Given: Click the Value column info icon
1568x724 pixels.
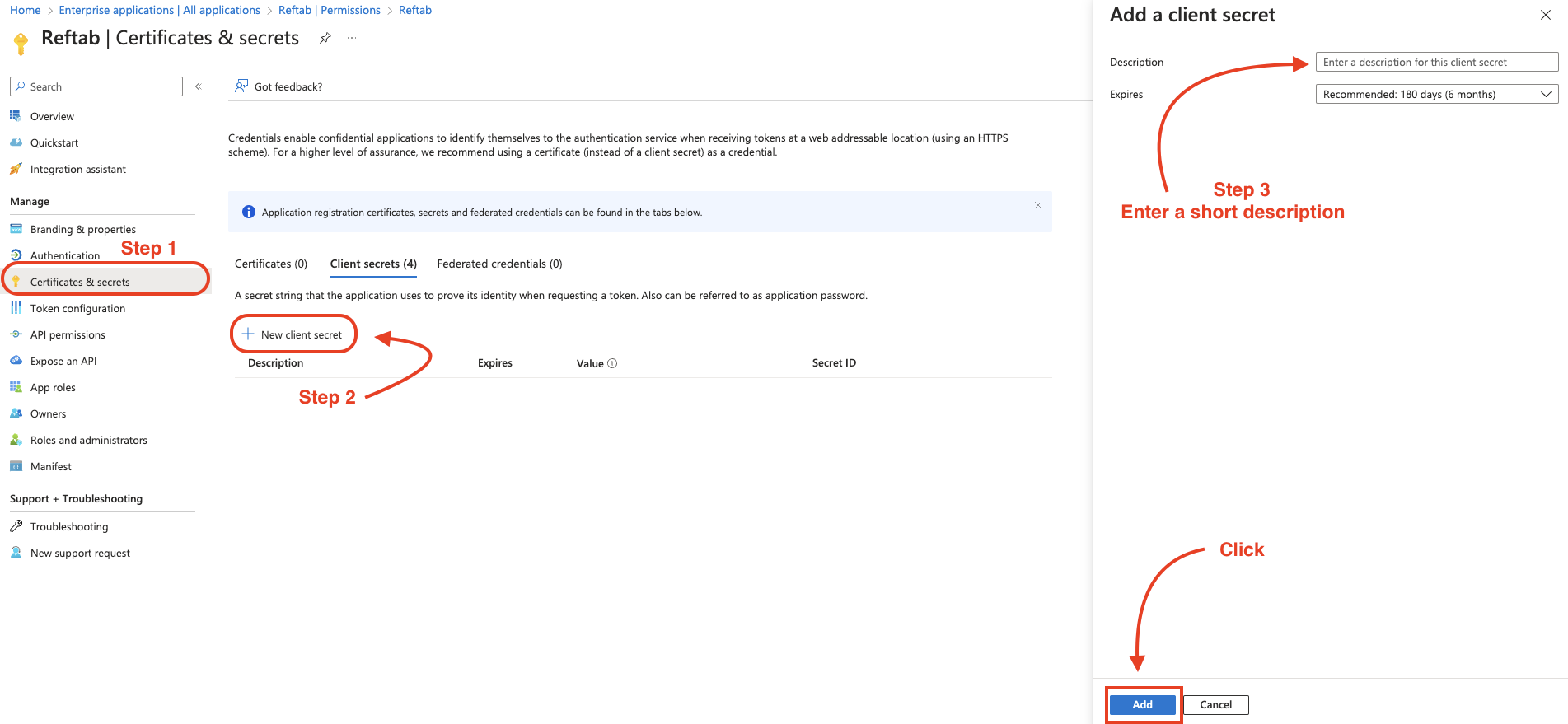Looking at the screenshot, I should tap(612, 363).
